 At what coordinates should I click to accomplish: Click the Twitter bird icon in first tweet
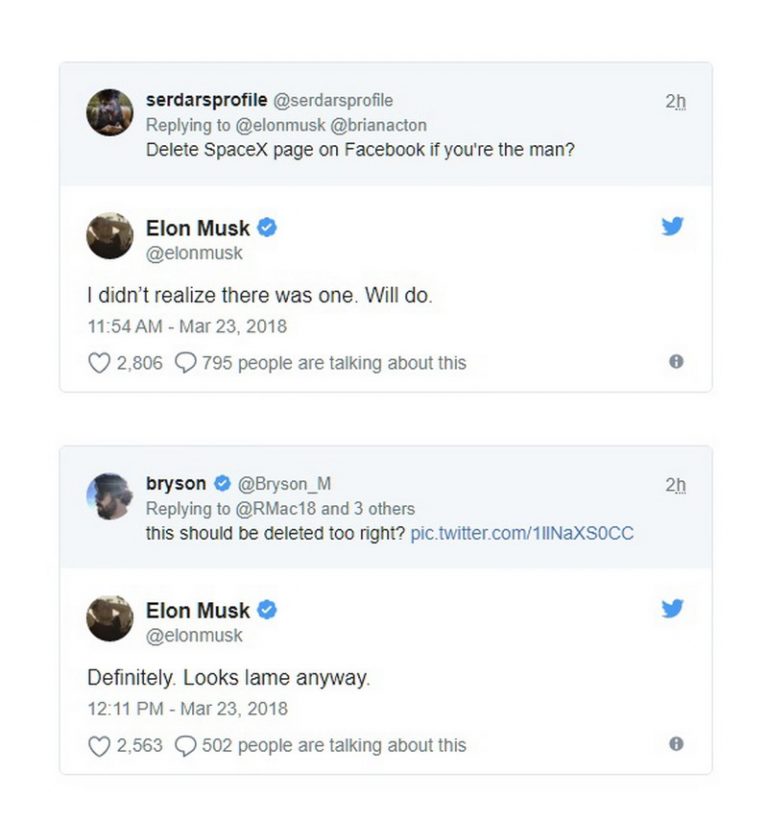(672, 226)
